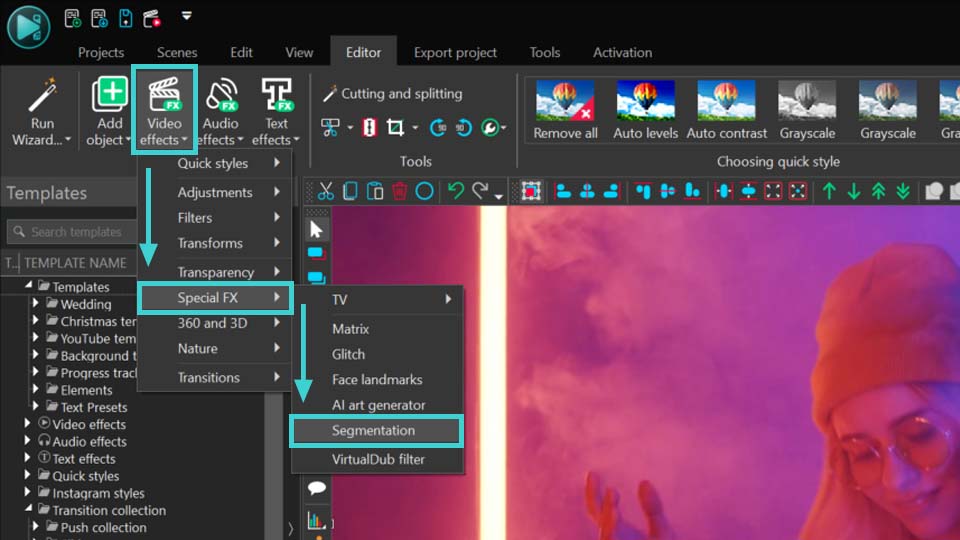Viewport: 960px width, 540px height.
Task: Click the crop tool icon
Action: click(396, 127)
